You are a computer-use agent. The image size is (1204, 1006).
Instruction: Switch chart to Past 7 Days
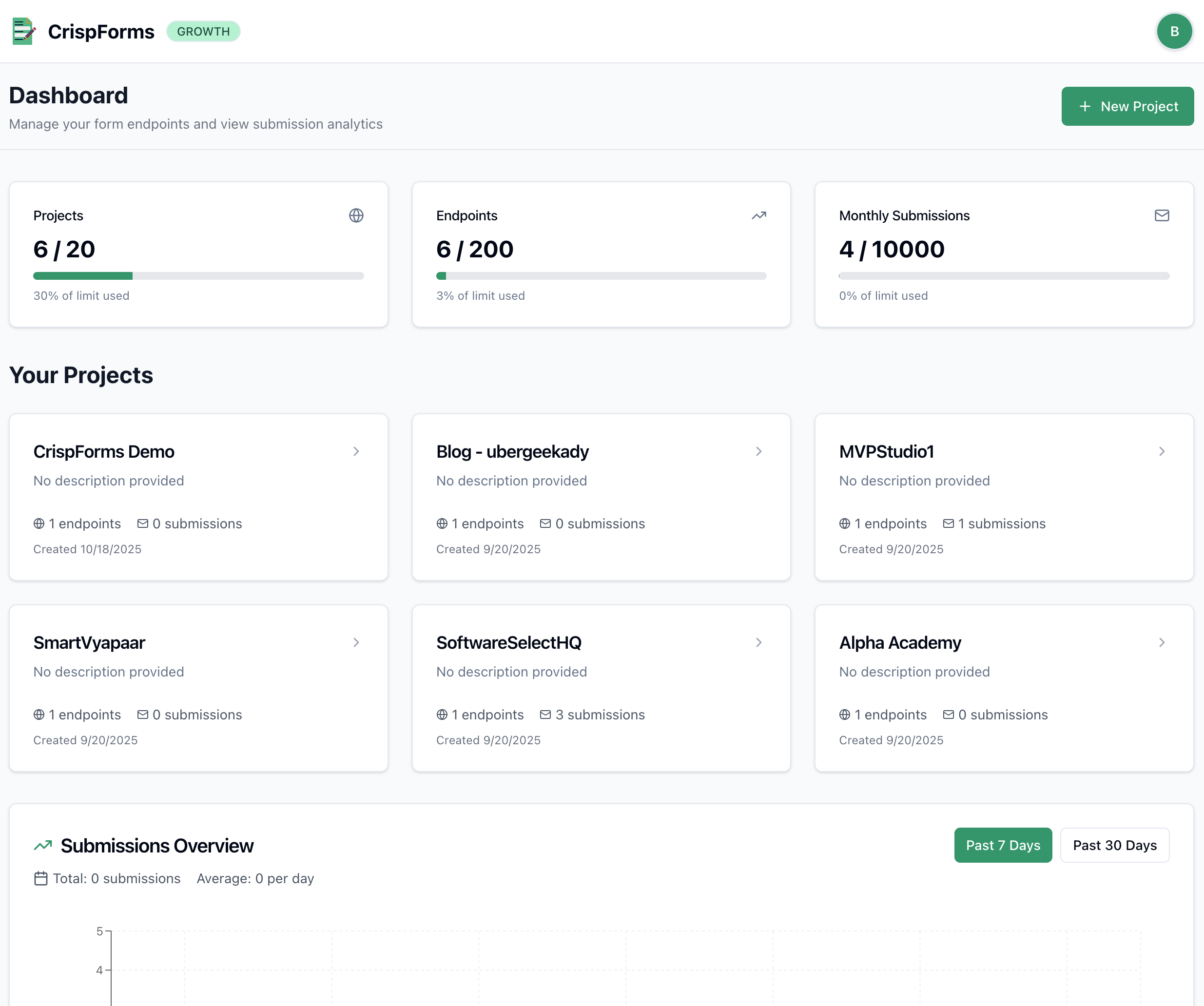point(1003,845)
